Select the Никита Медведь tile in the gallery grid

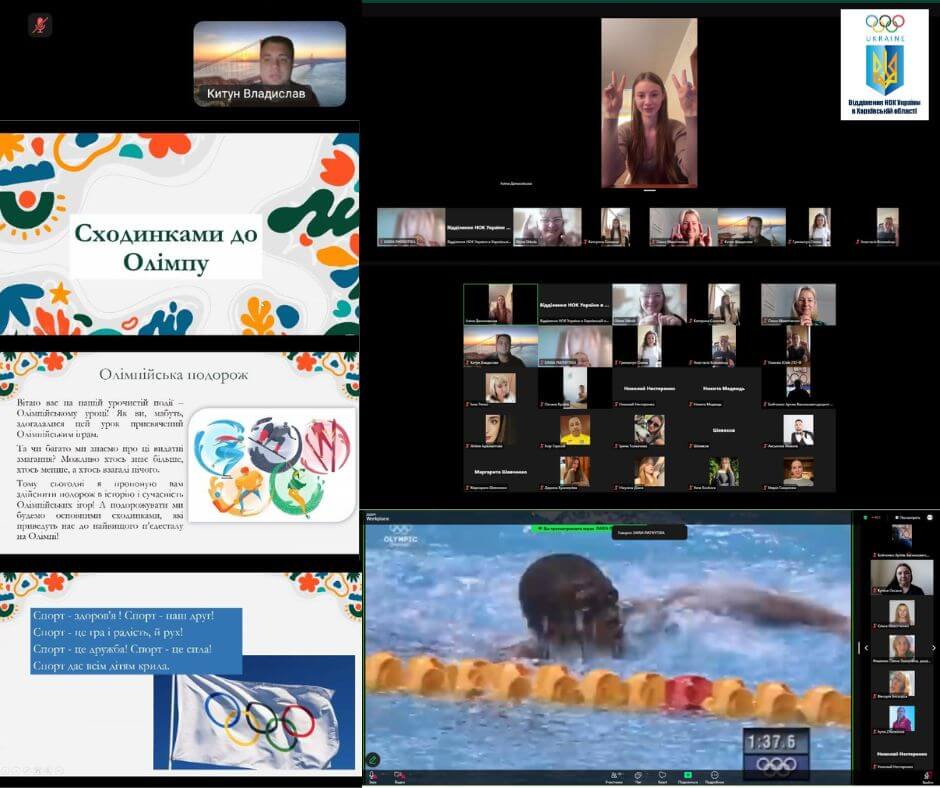click(724, 388)
